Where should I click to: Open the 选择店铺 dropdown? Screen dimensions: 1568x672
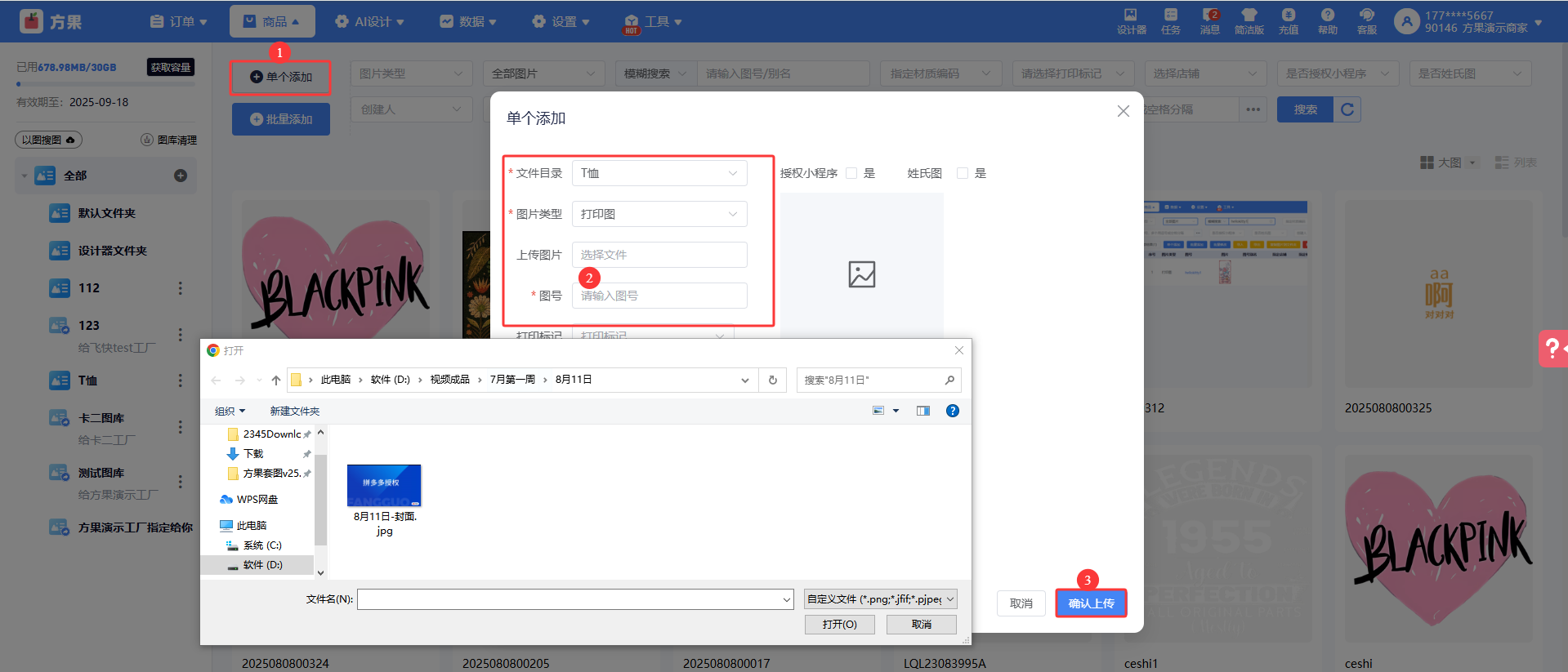pyautogui.click(x=1205, y=73)
